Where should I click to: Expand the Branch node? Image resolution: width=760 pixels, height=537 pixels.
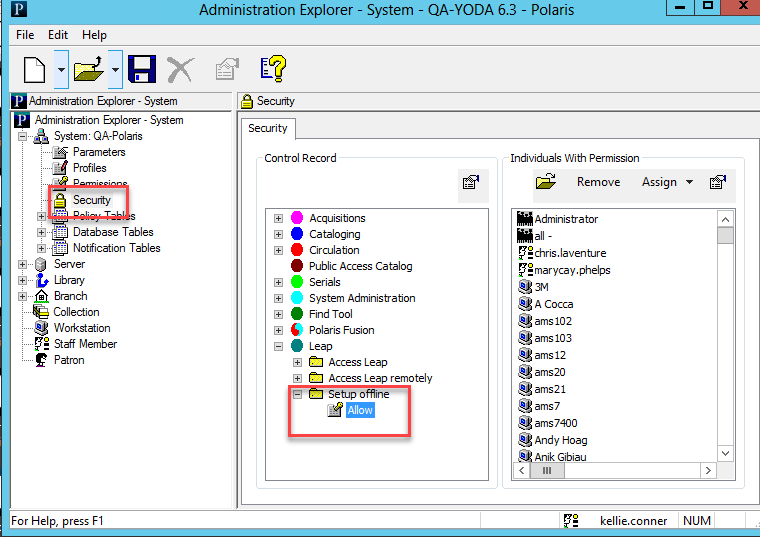(22, 297)
